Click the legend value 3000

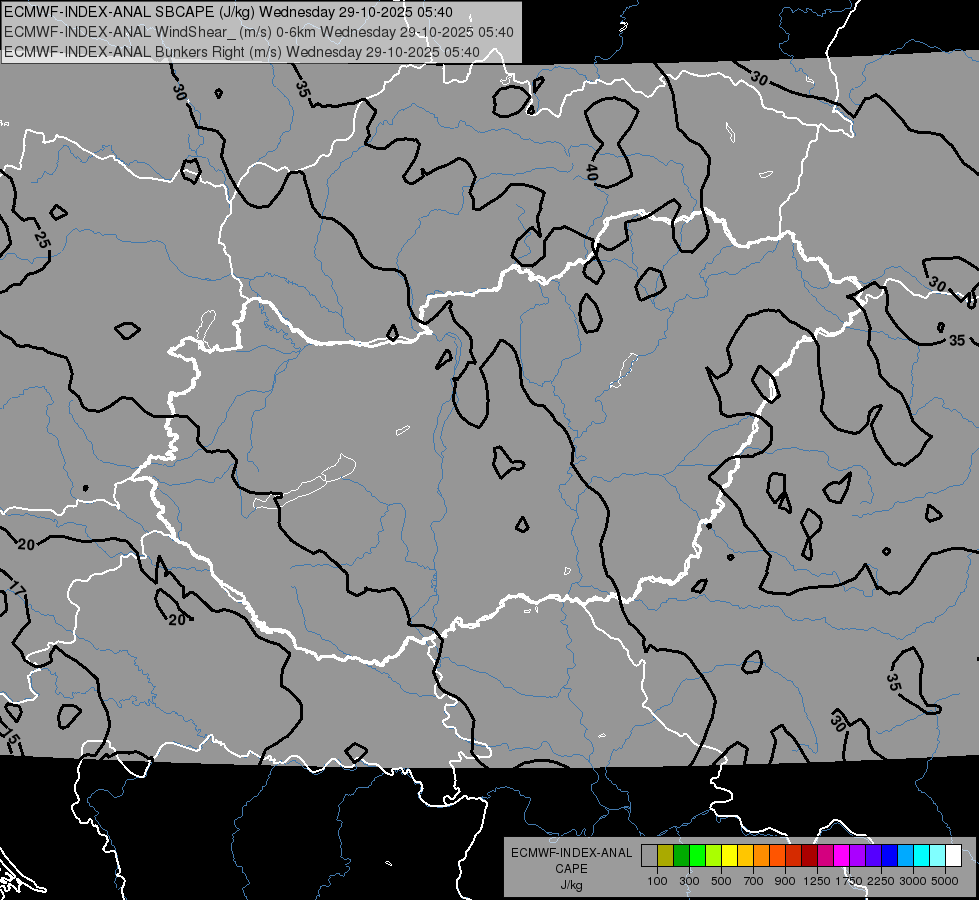[913, 881]
